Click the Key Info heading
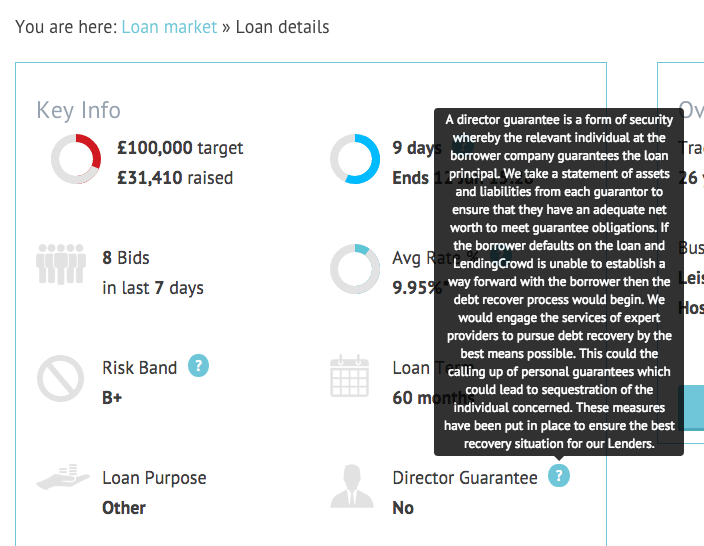 click(79, 110)
